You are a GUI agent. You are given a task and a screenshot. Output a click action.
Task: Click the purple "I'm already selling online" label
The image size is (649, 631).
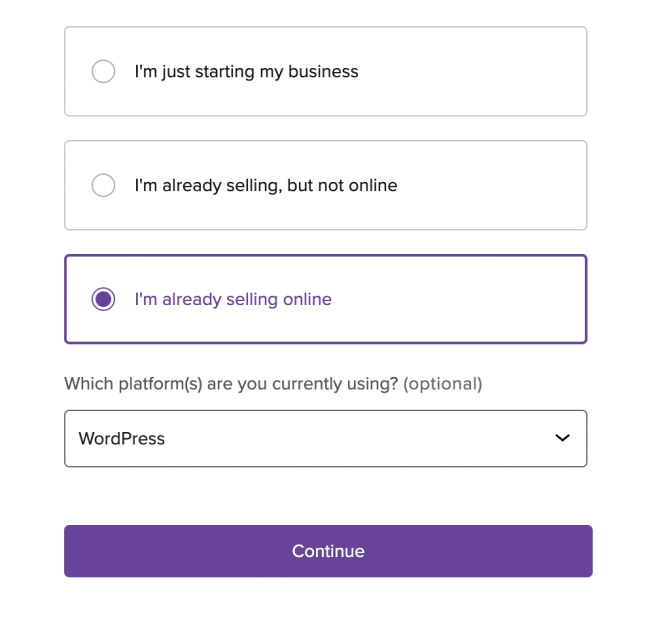click(233, 300)
